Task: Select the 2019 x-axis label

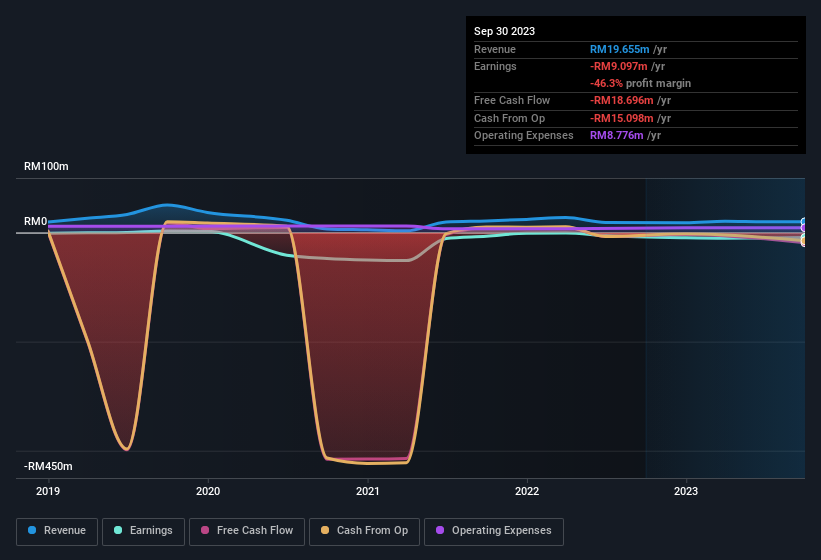Action: point(48,491)
